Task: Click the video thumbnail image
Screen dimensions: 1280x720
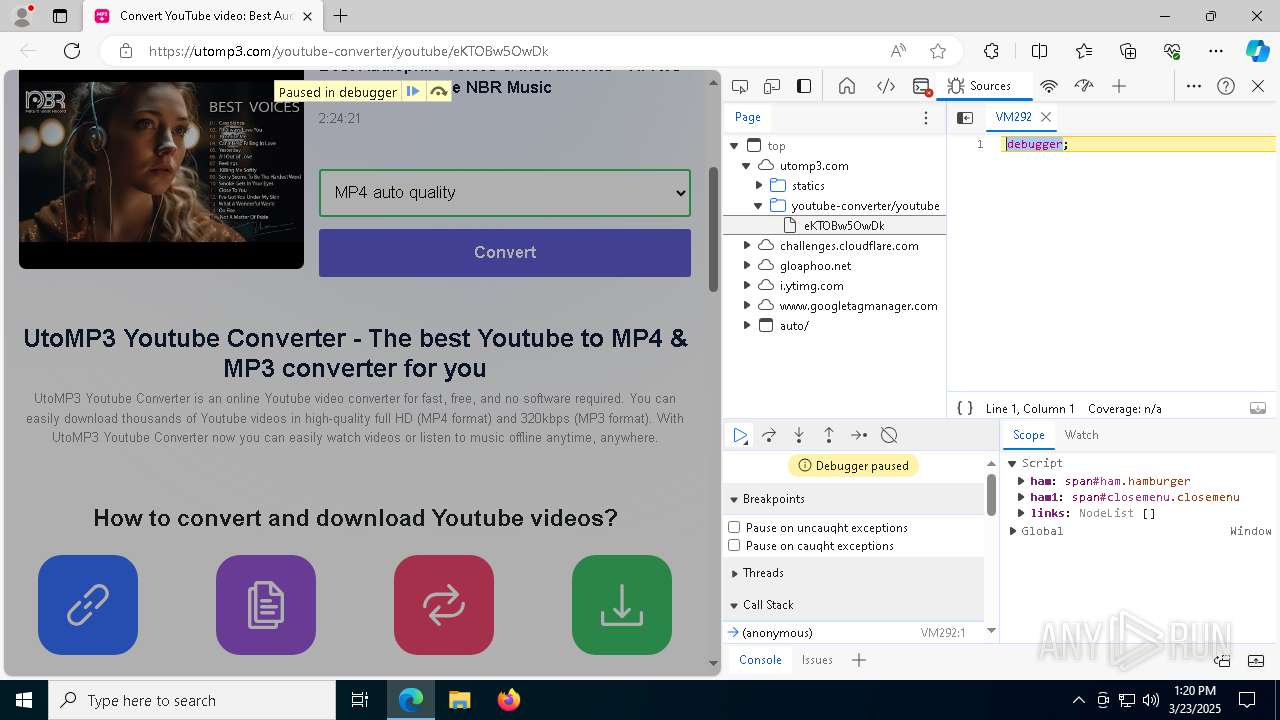Action: coord(161,169)
